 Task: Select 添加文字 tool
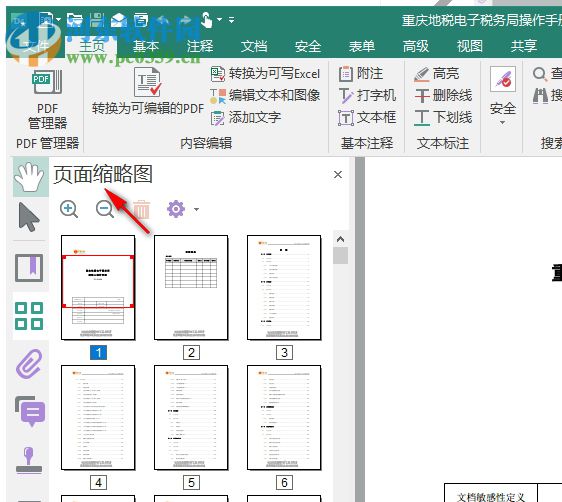(246, 117)
